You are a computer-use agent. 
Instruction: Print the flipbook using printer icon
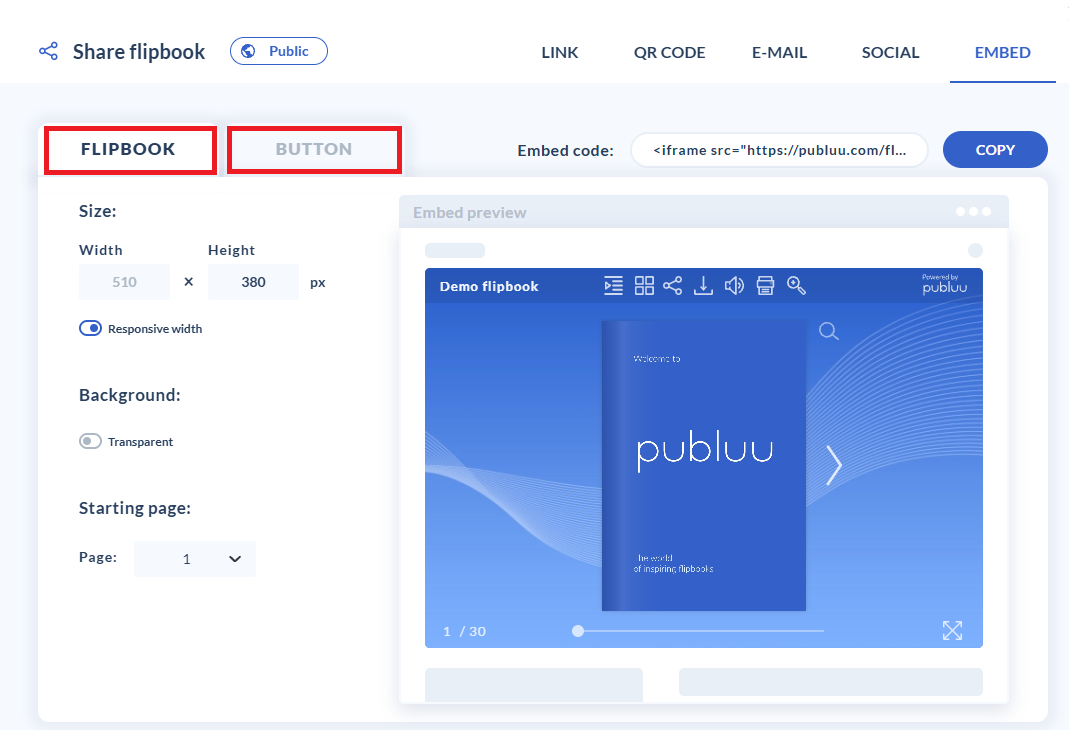click(x=765, y=286)
